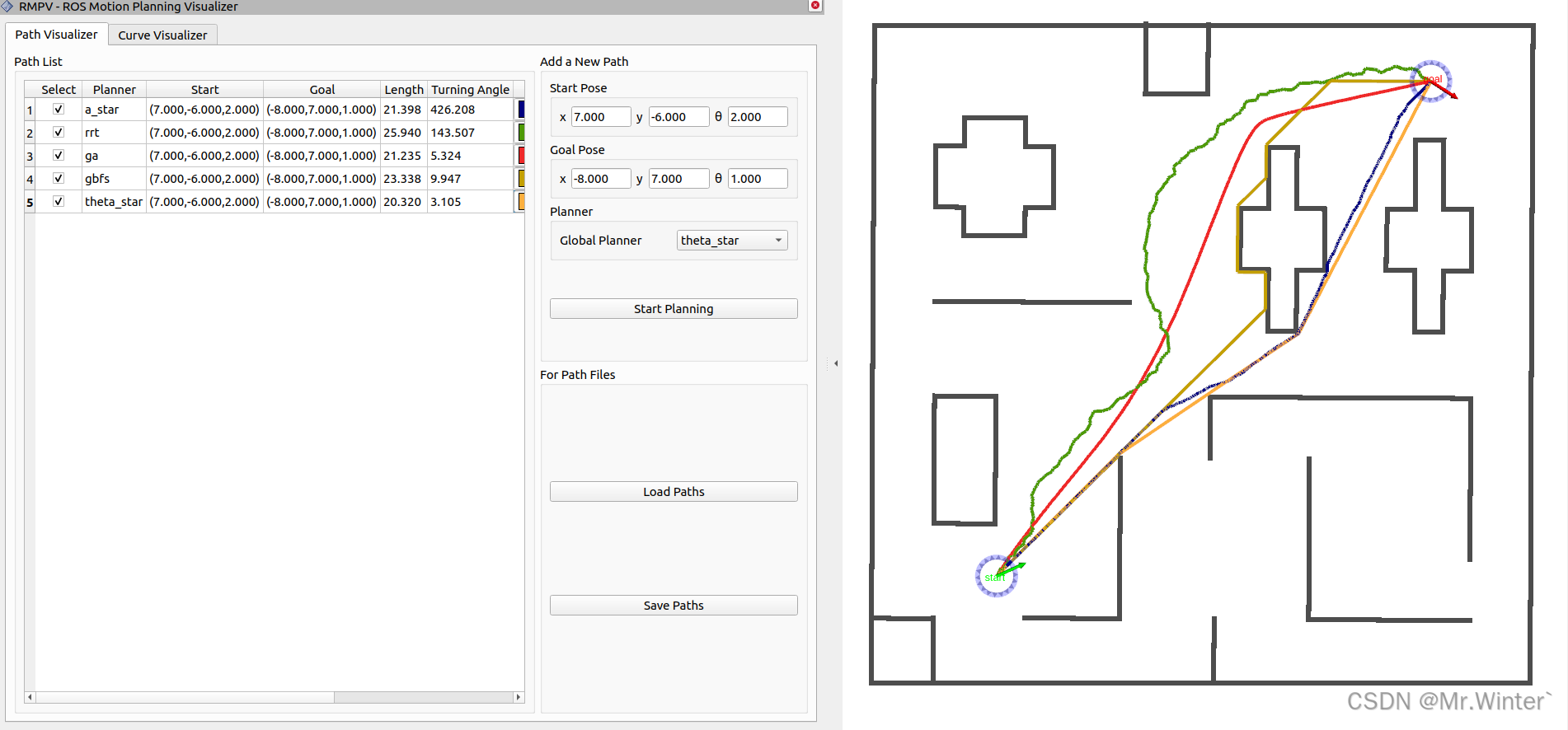Click the 21.398 length cell
The height and width of the screenshot is (730, 1568).
pos(404,109)
